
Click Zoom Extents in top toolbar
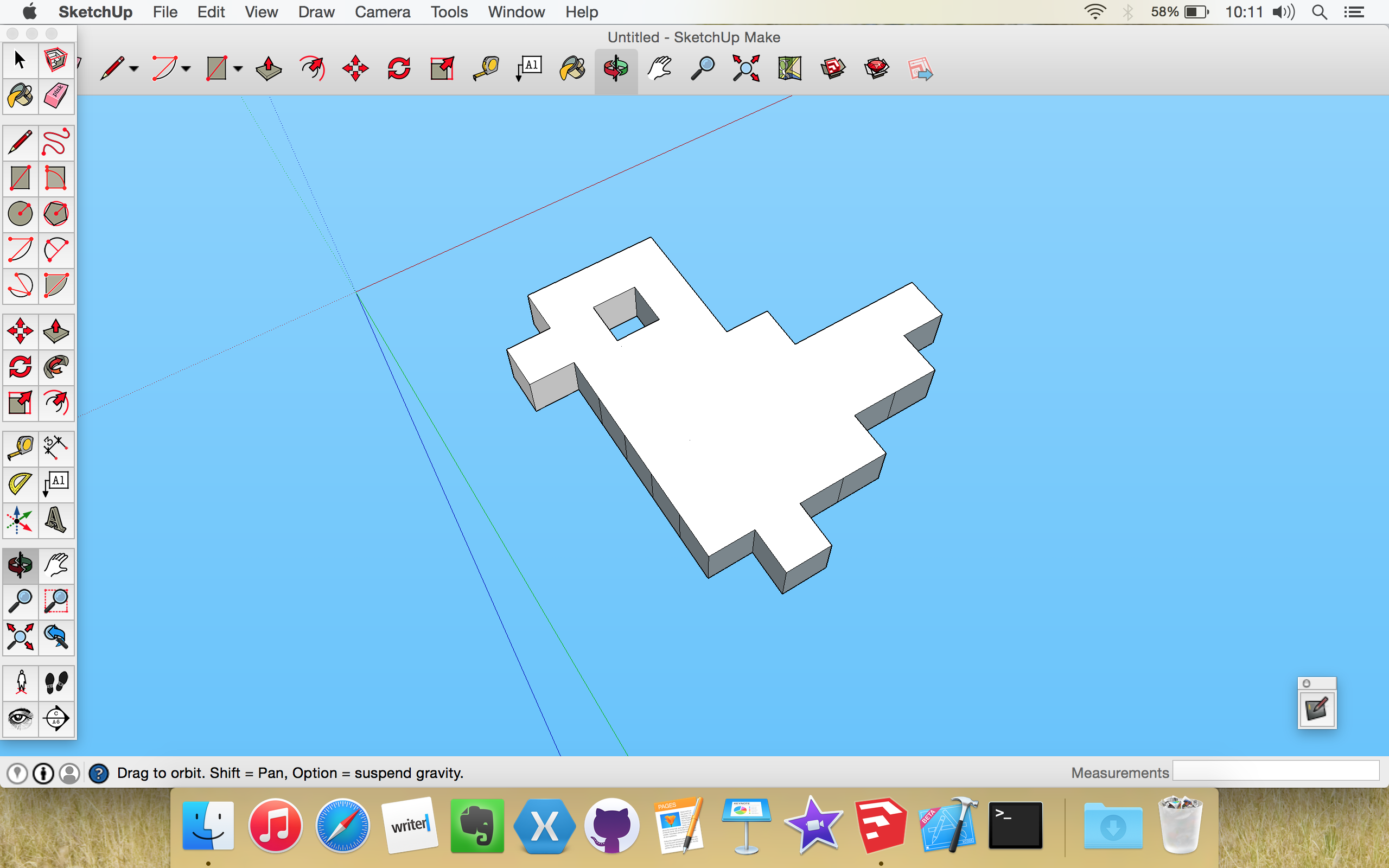[746, 69]
